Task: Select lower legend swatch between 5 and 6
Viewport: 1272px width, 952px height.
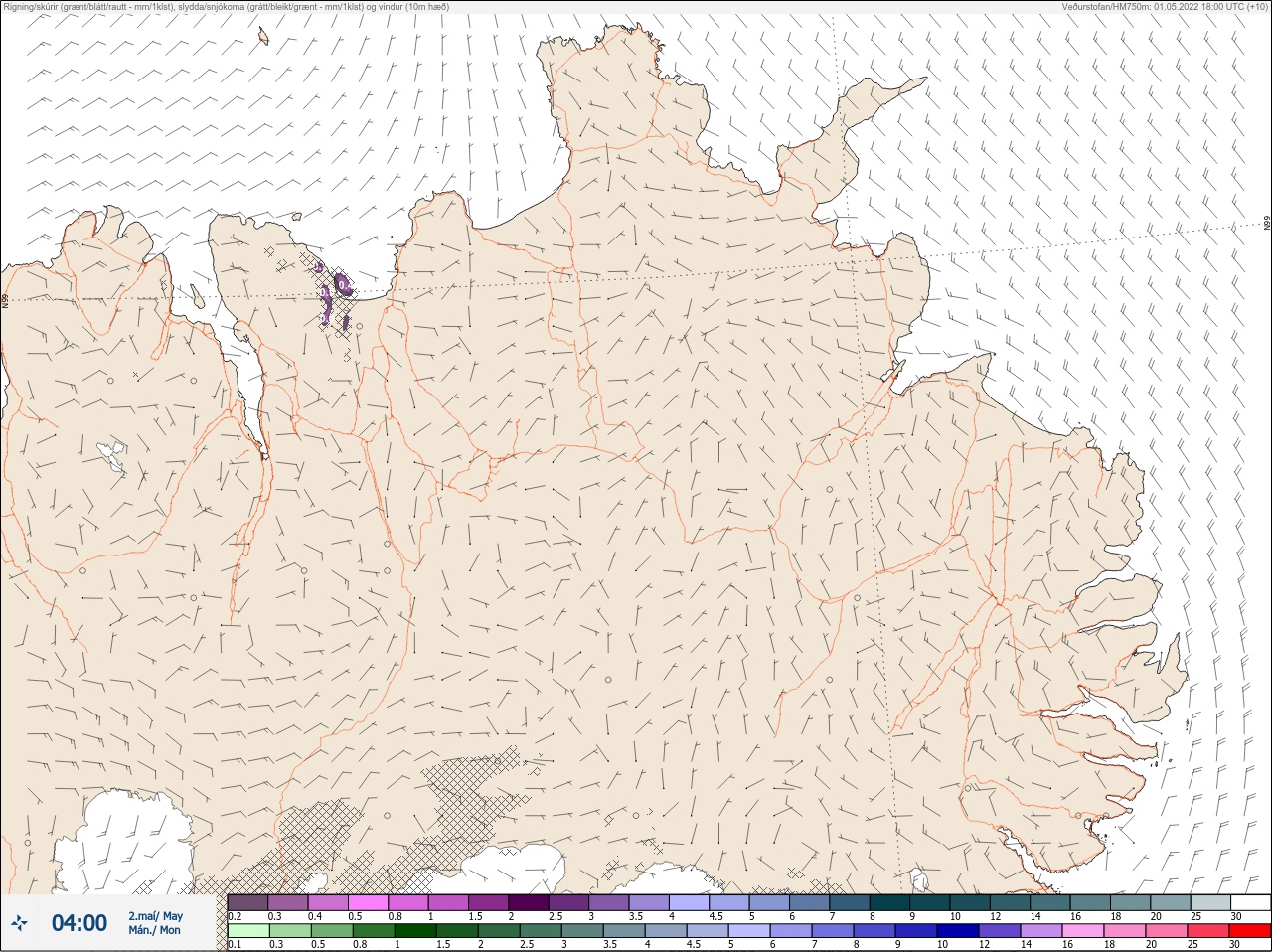Action: click(749, 931)
